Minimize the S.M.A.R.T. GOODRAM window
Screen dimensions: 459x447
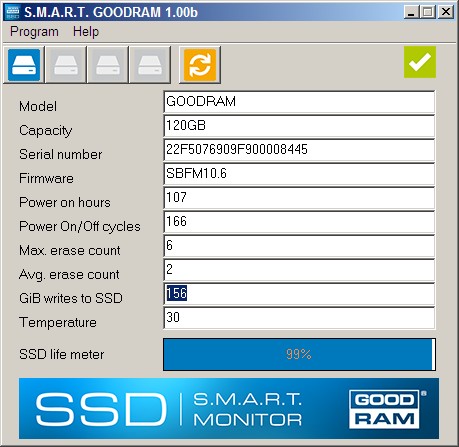click(411, 12)
